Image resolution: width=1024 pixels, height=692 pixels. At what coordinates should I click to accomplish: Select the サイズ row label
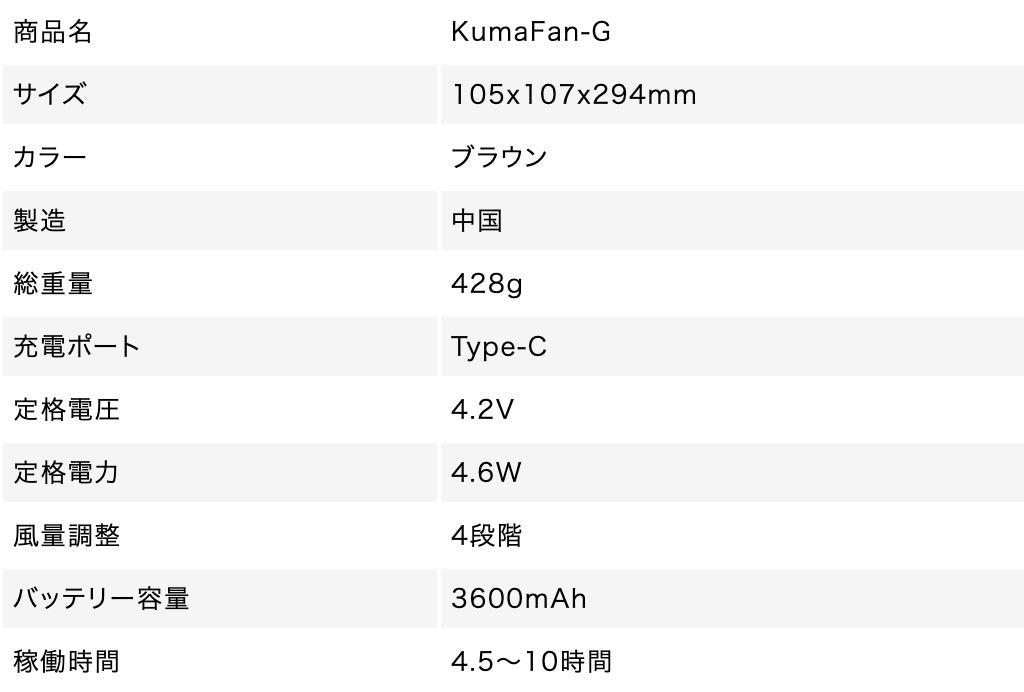[x=50, y=95]
